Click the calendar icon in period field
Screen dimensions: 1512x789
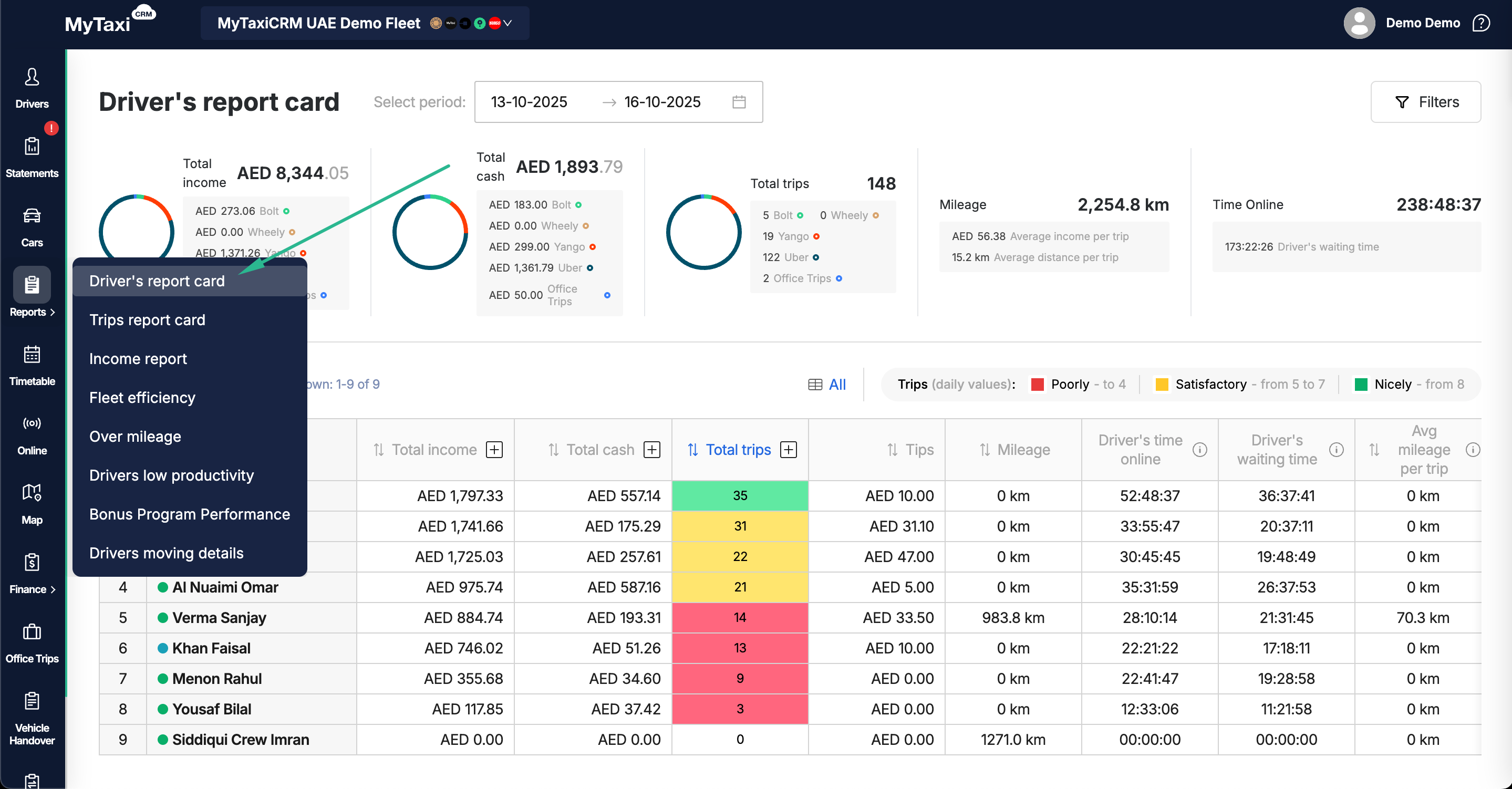click(739, 102)
